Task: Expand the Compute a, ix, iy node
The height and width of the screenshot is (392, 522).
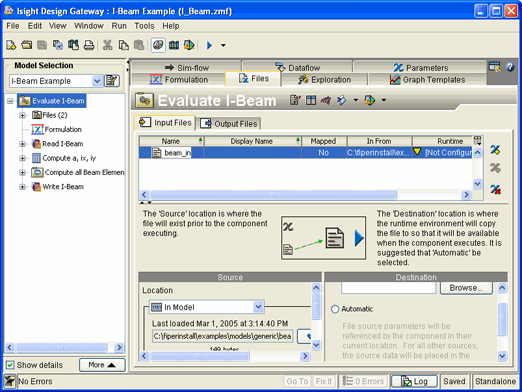Action: (22, 158)
